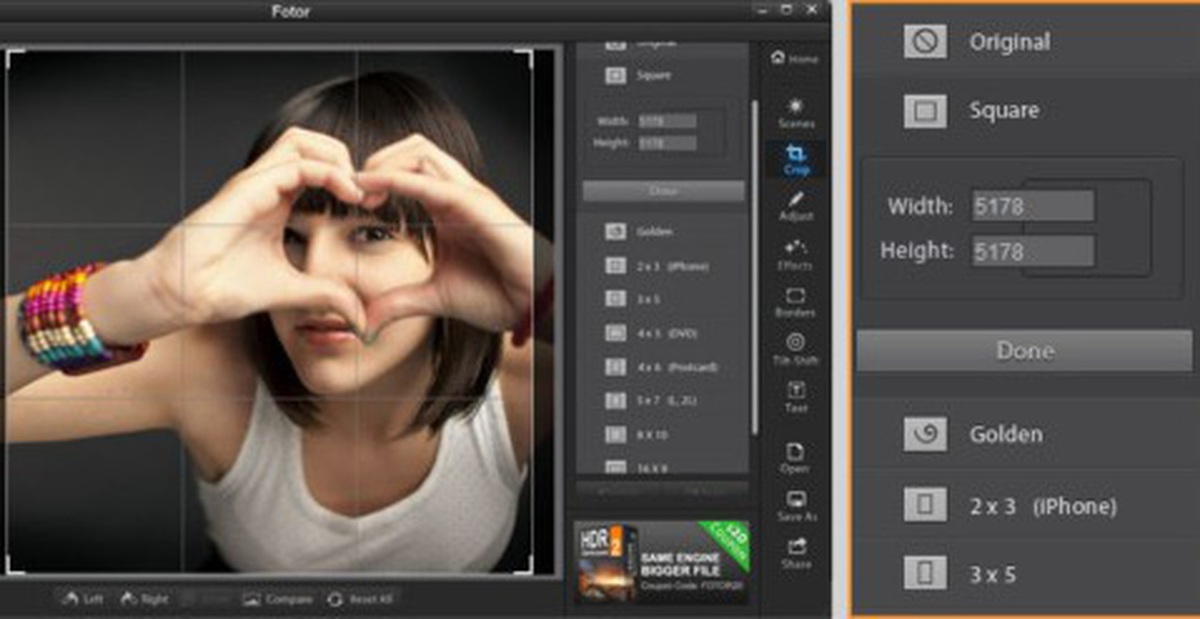
Task: Rotate image Right
Action: point(145,599)
